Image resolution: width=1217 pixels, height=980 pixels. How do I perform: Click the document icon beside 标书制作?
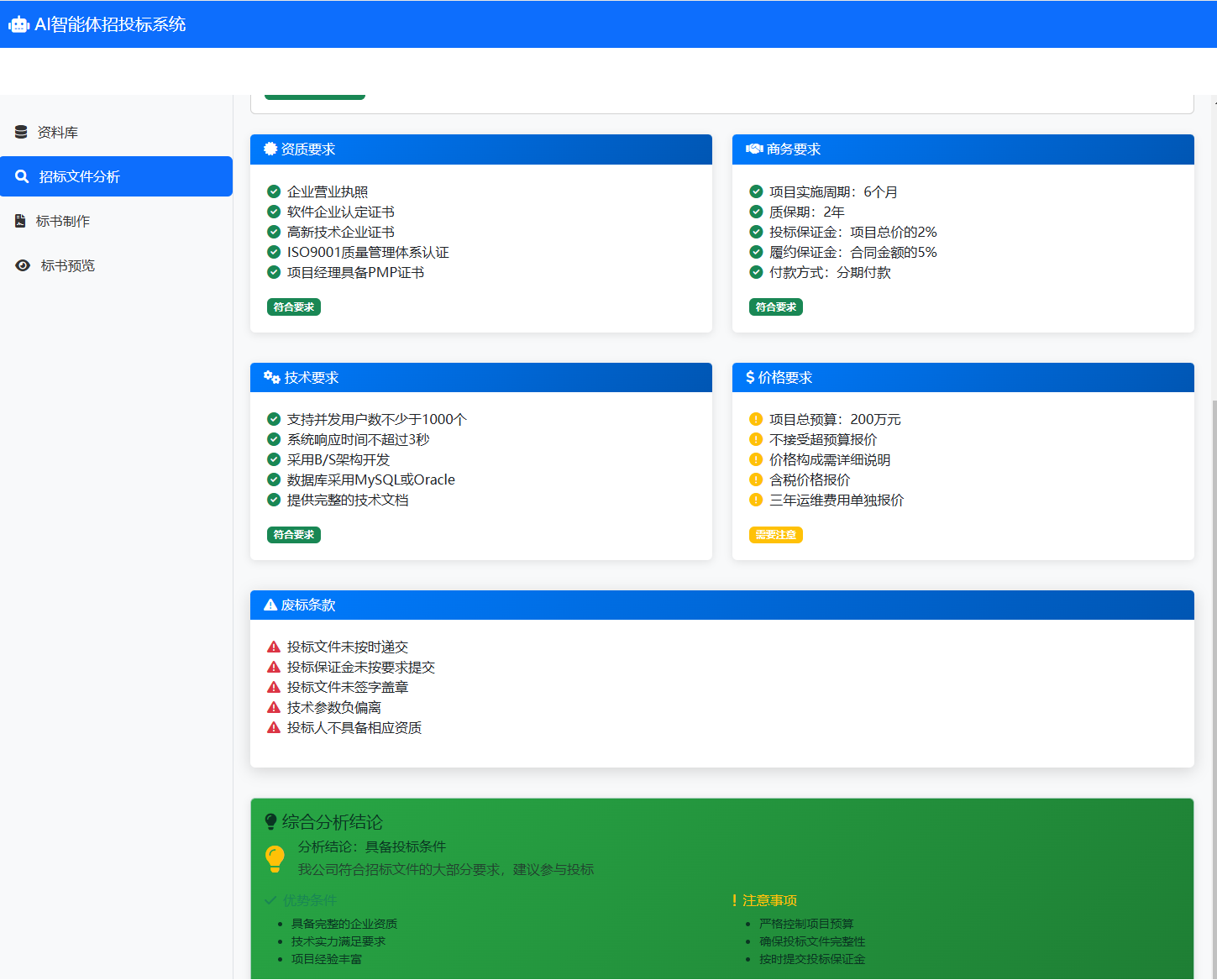[x=20, y=222]
